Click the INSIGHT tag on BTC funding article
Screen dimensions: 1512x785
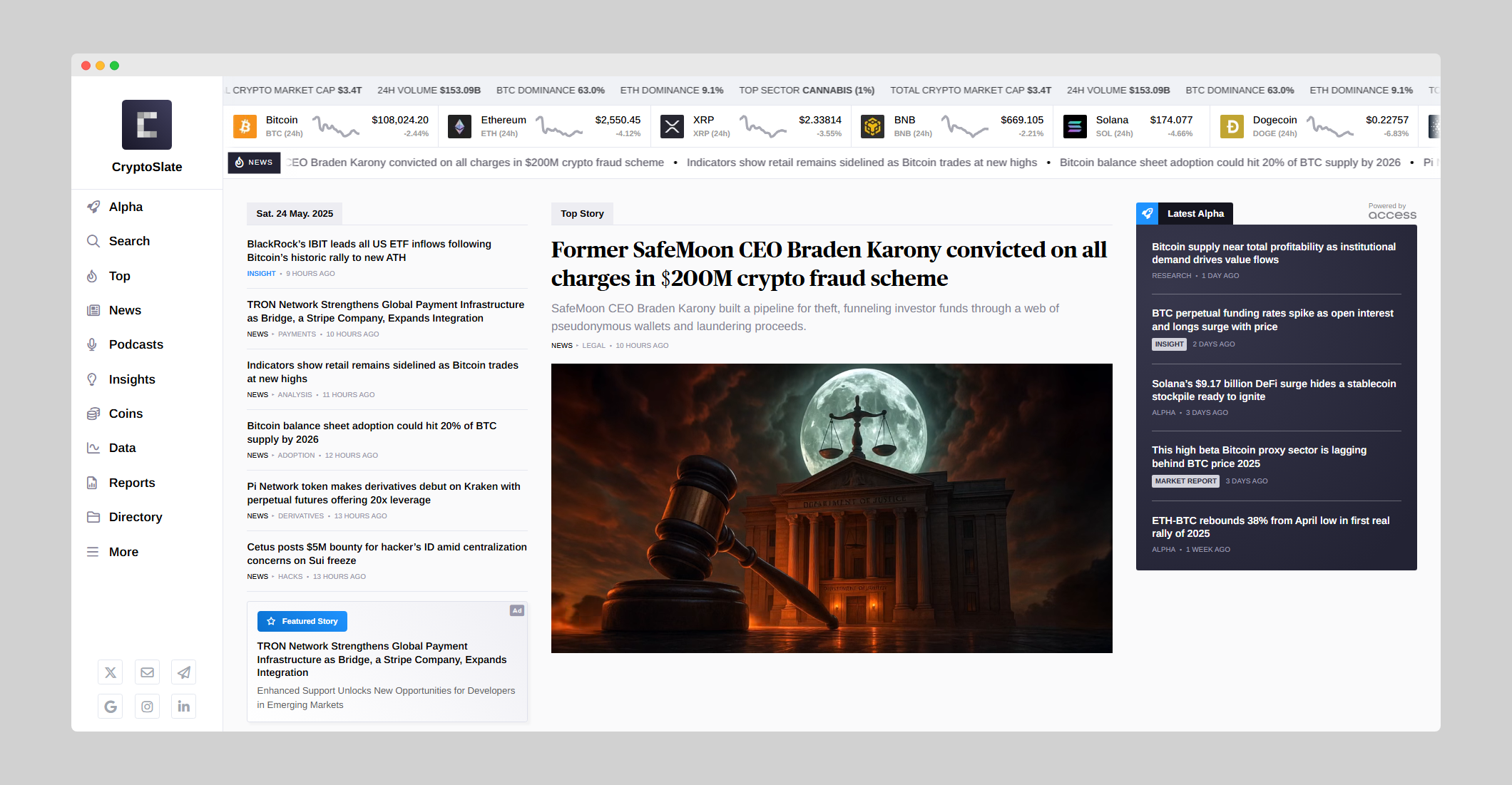point(1169,344)
